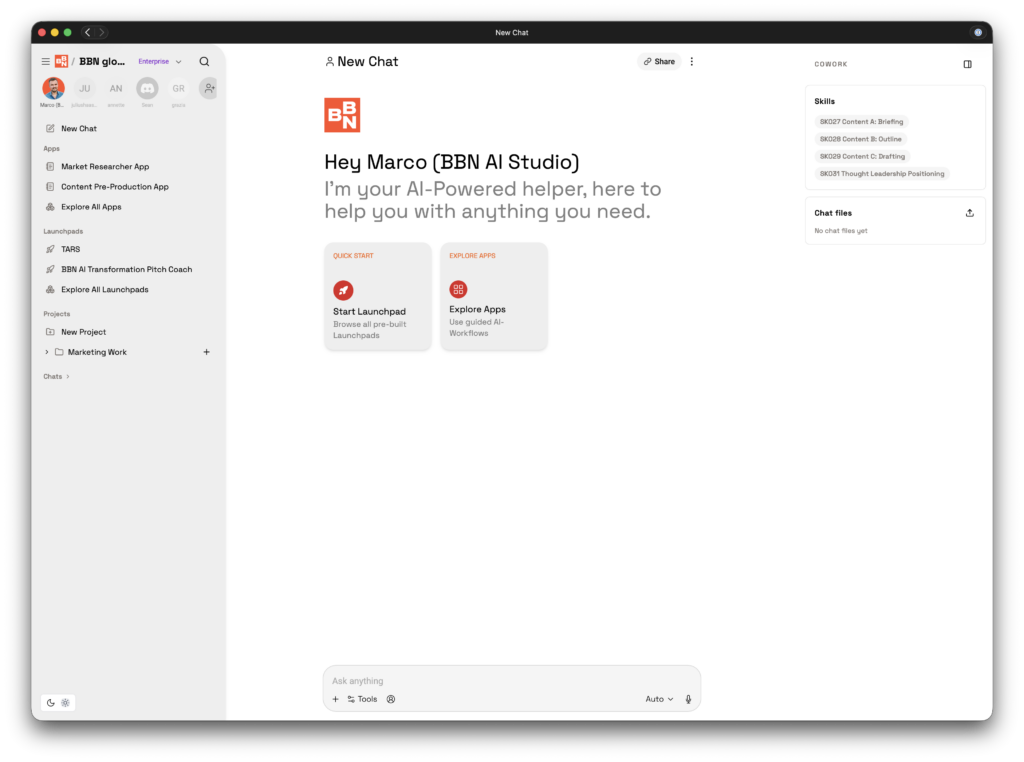Click the plus attach icon in composer
This screenshot has width=1024, height=762.
click(336, 699)
